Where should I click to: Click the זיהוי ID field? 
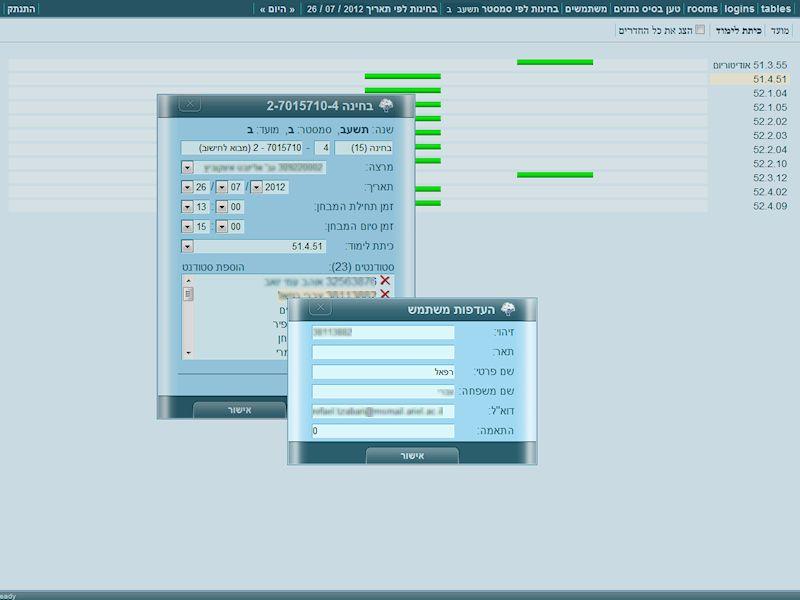tap(383, 332)
